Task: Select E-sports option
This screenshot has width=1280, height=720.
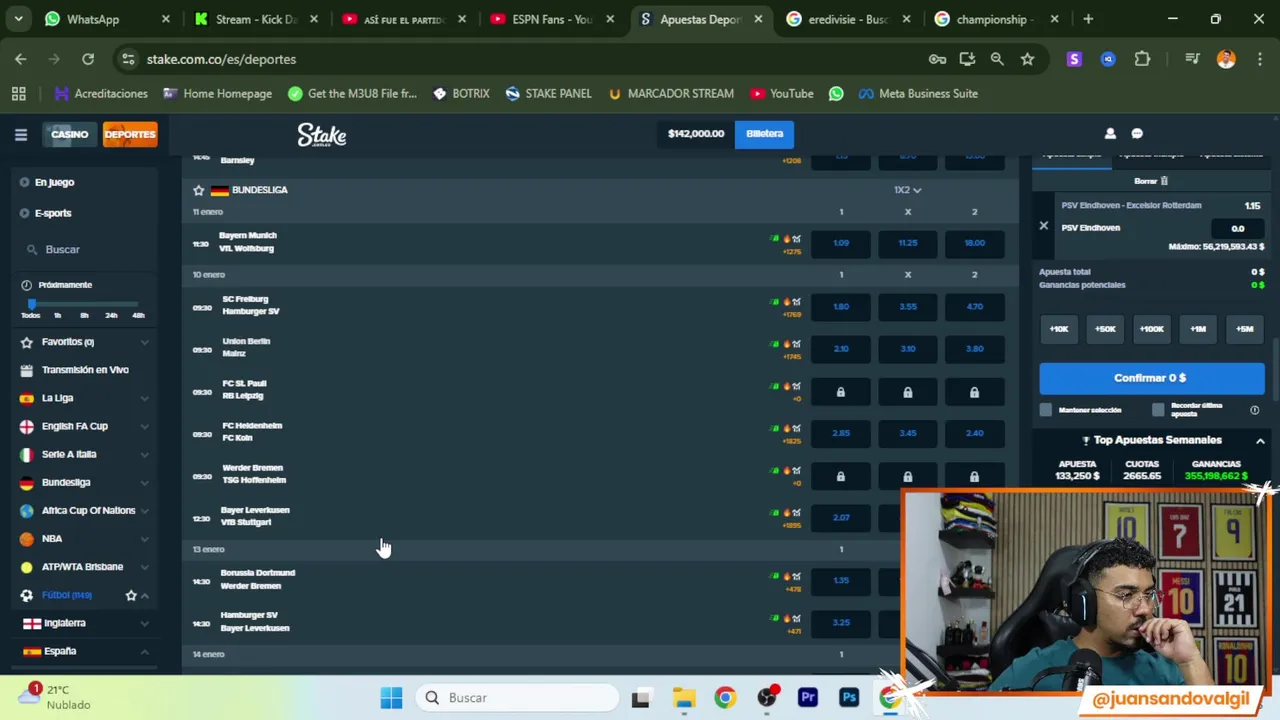Action: tap(53, 213)
